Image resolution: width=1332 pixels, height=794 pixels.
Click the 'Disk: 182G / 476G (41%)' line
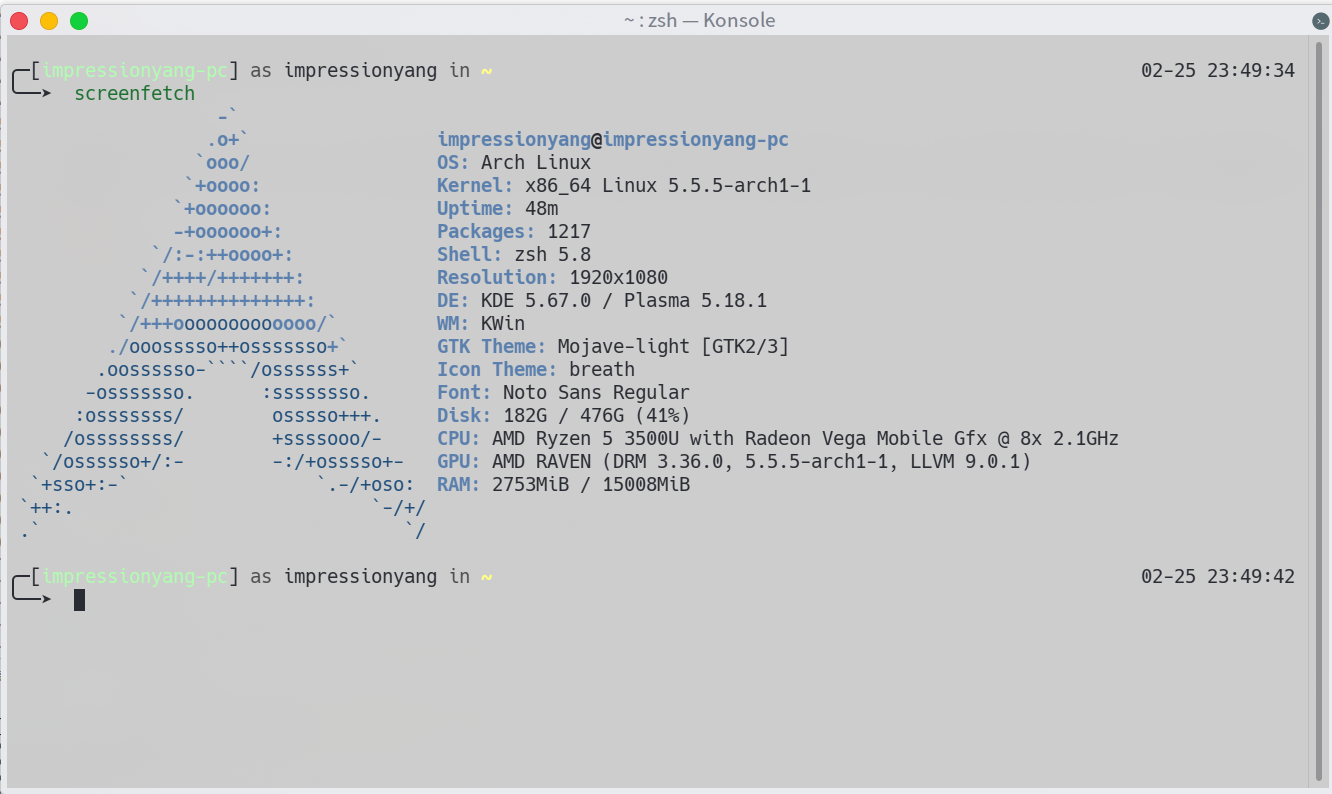563,416
